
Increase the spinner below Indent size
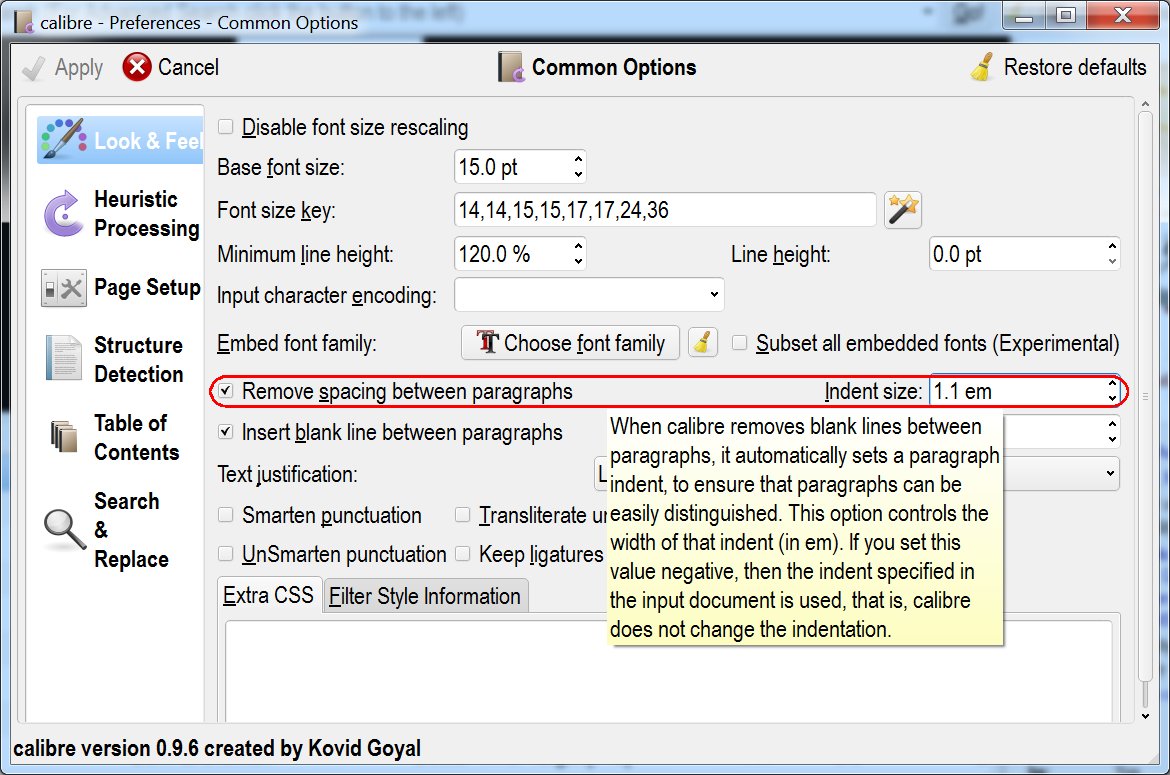tap(1112, 424)
